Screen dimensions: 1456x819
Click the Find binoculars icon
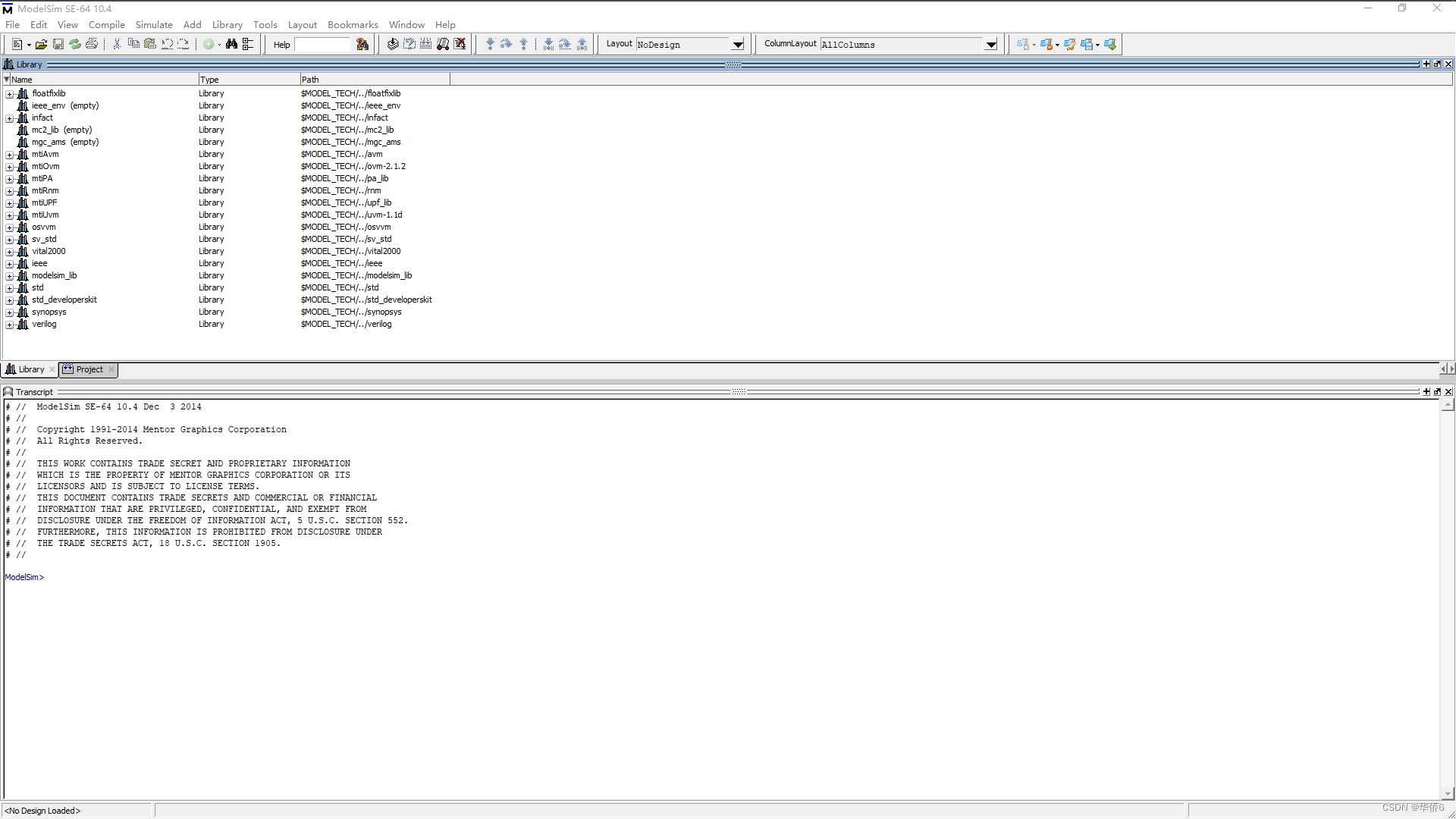point(231,45)
